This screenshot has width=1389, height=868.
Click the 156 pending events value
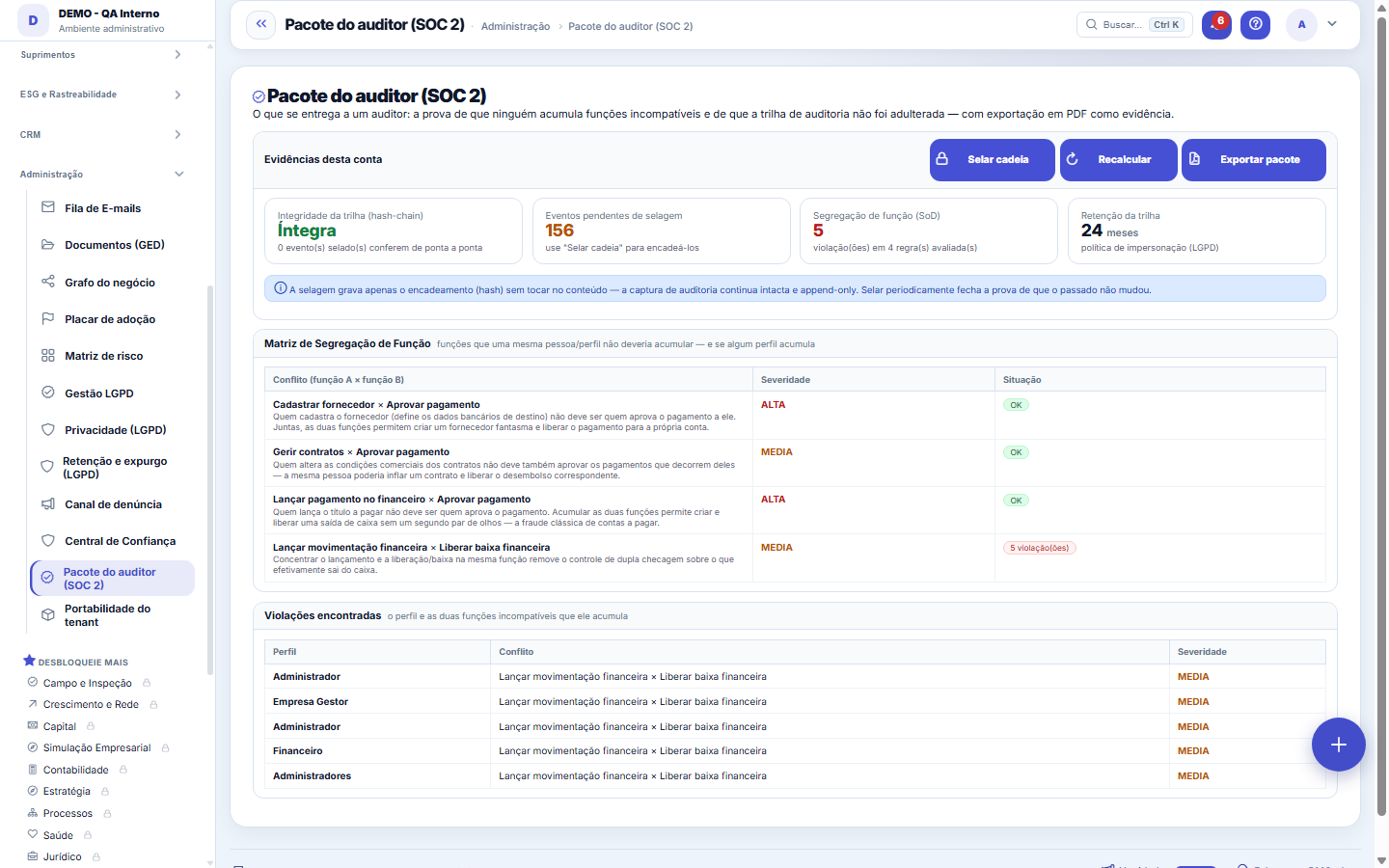(559, 231)
